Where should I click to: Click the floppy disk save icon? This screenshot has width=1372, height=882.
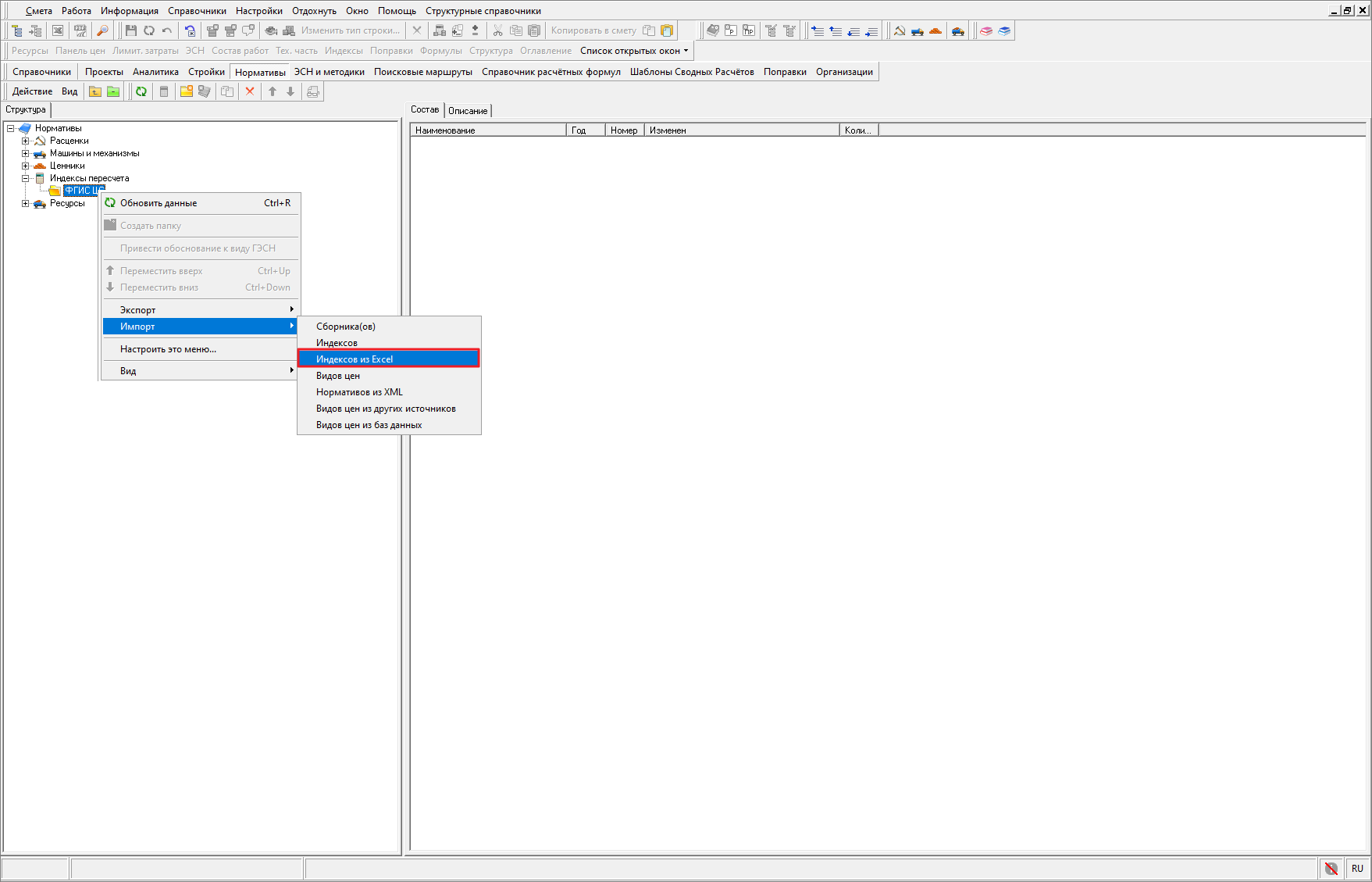131,30
